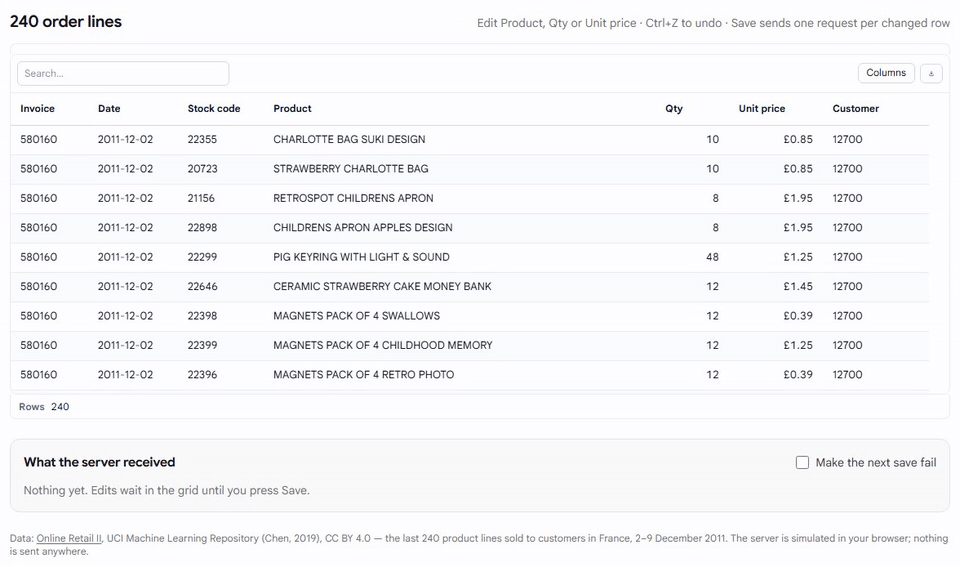Select product cell CERAMIC STRAWBERRY CAKE MONEY BANK
The image size is (960, 567).
pos(382,287)
